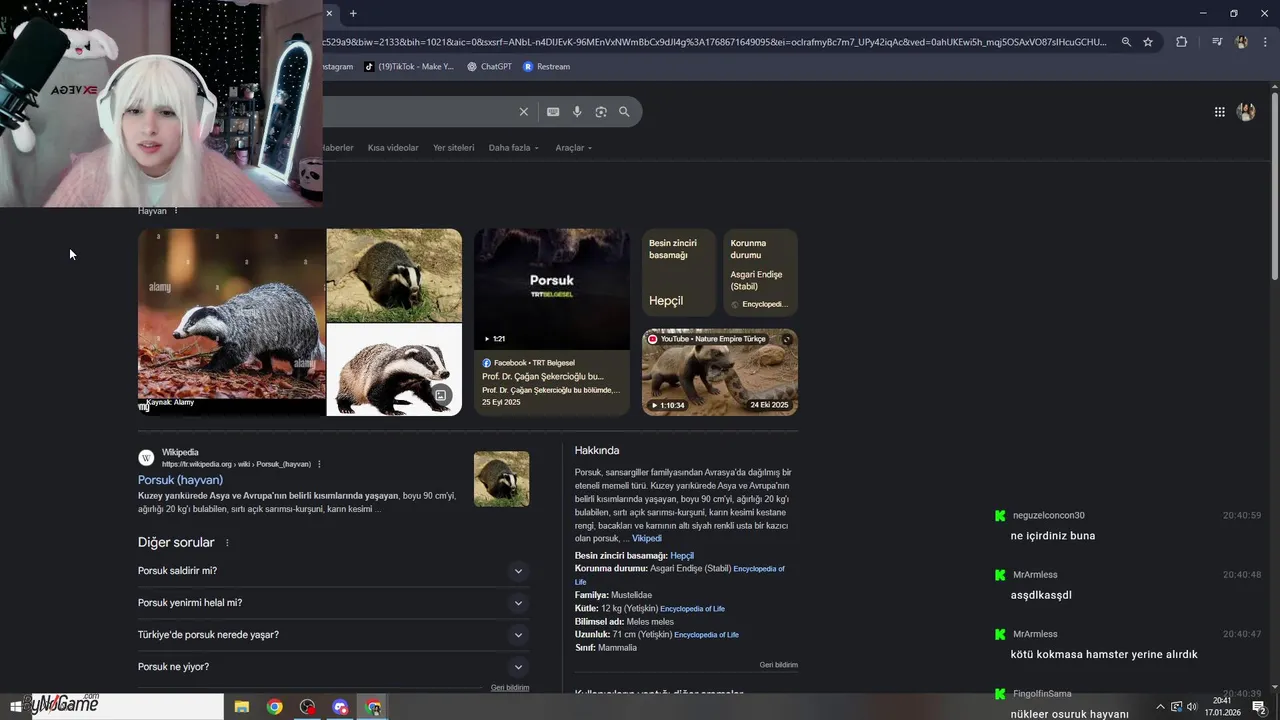Open options menu next to Hayvan

pyautogui.click(x=176, y=211)
